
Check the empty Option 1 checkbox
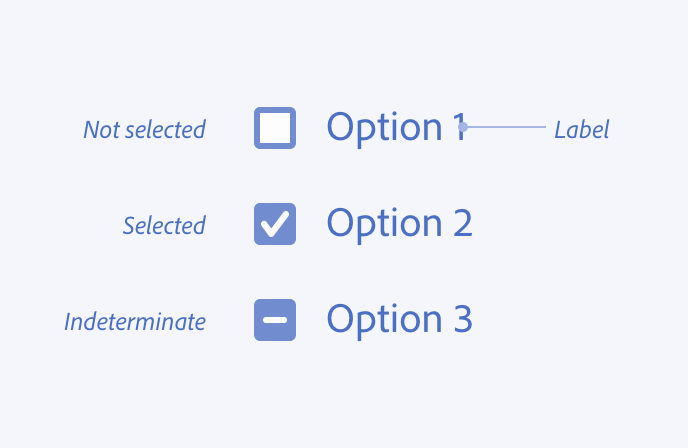[x=275, y=128]
